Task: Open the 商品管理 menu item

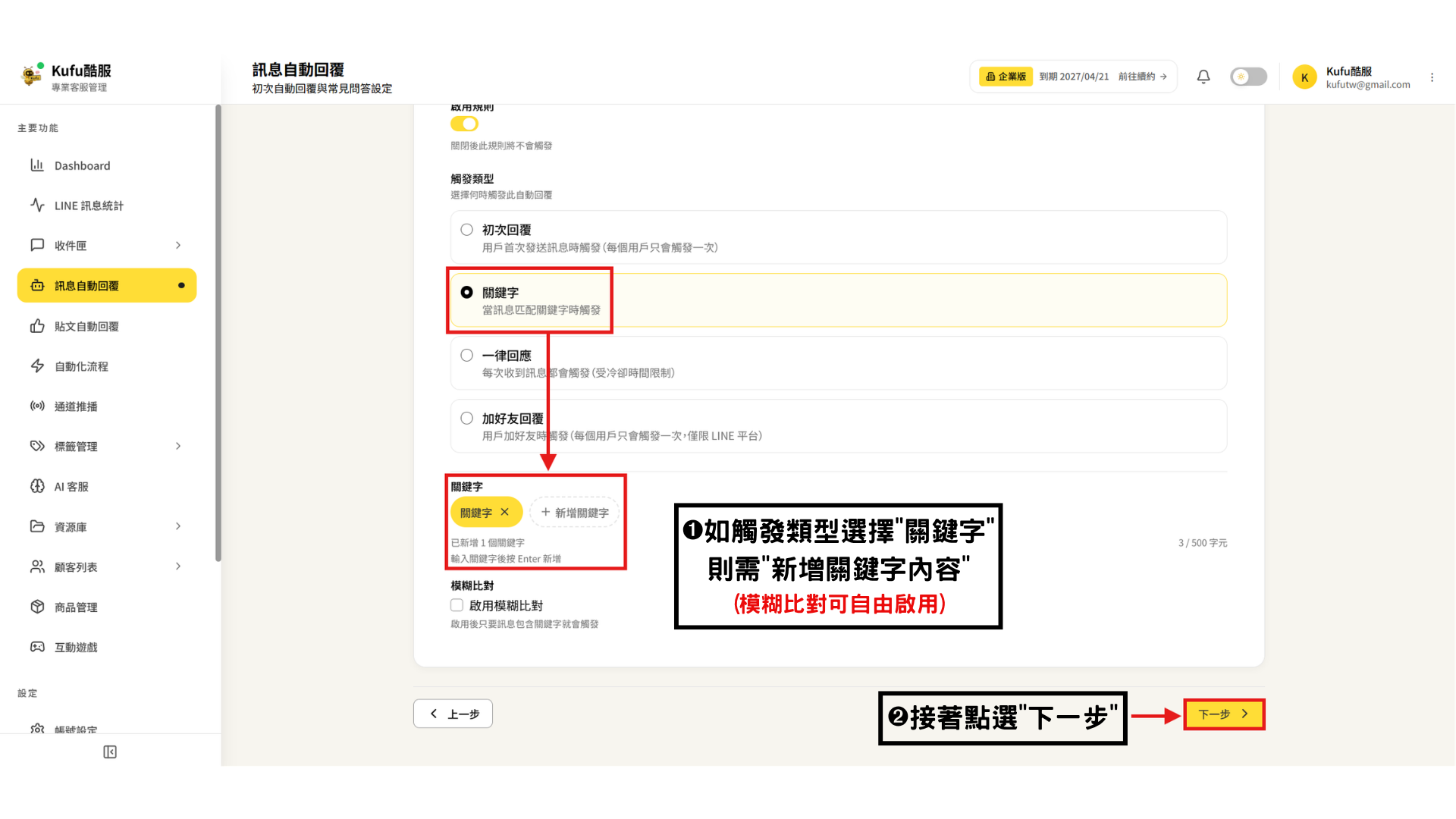Action: [107, 607]
